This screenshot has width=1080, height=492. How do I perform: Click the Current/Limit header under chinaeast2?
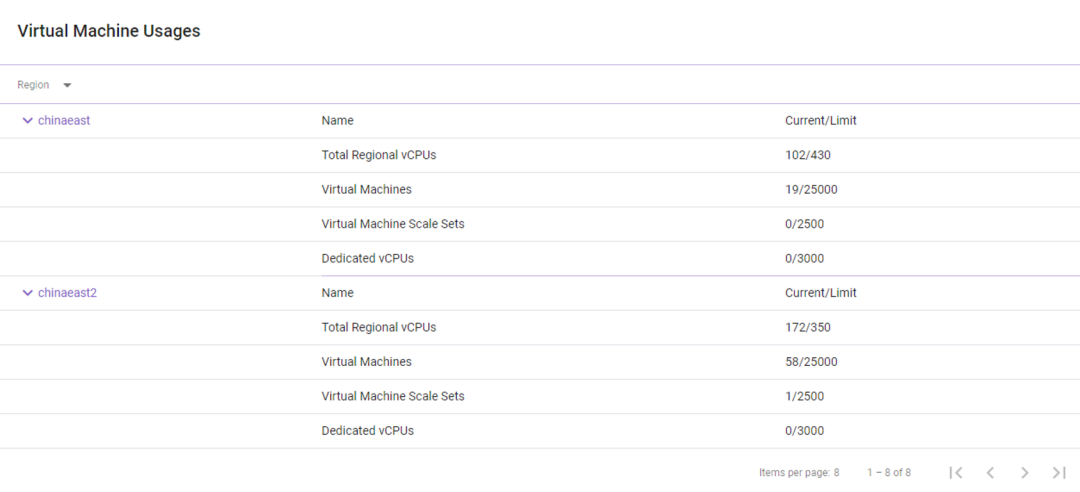[x=820, y=293]
